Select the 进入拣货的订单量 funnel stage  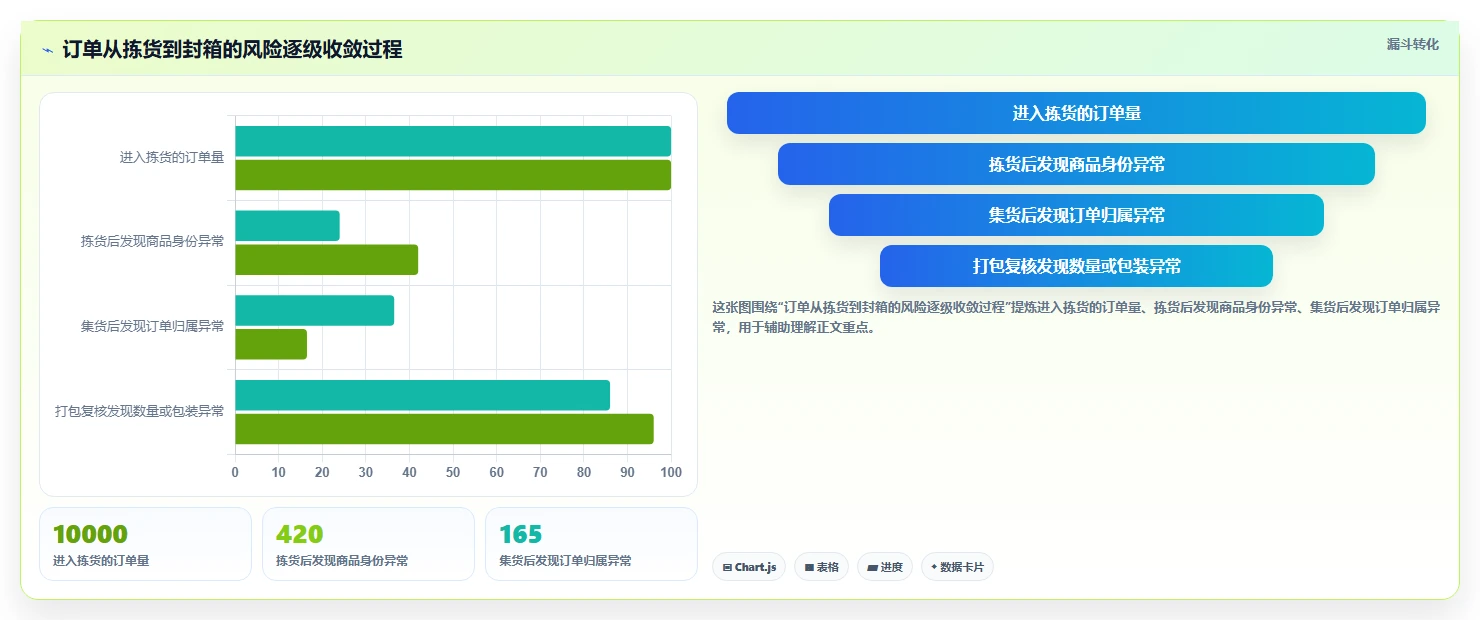[x=1076, y=113]
